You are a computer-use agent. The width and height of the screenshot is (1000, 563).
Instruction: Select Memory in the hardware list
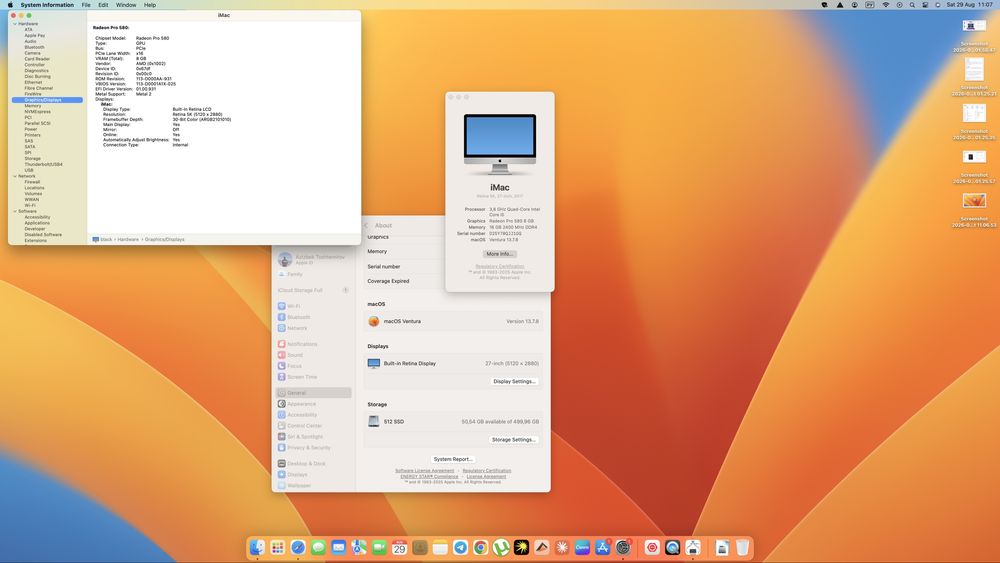point(33,106)
